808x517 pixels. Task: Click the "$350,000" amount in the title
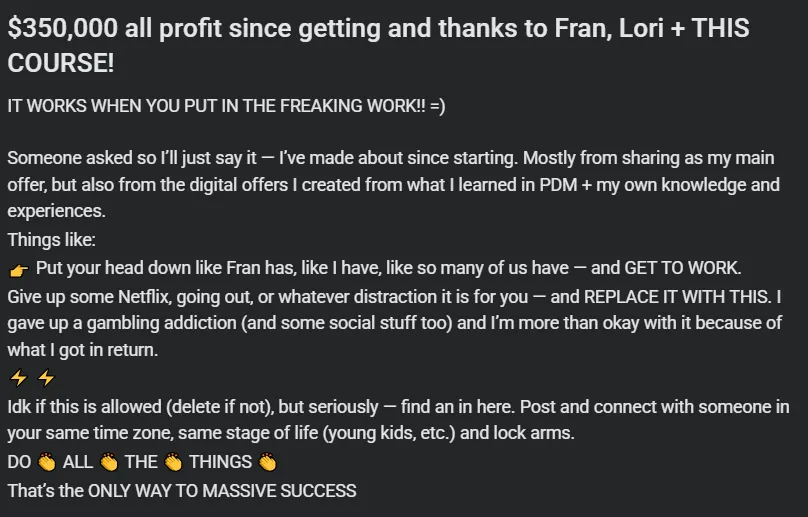click(x=62, y=29)
